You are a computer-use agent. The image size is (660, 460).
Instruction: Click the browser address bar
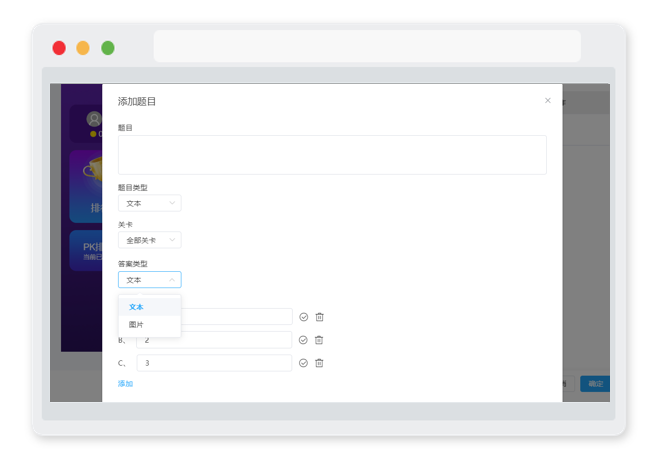coord(367,46)
